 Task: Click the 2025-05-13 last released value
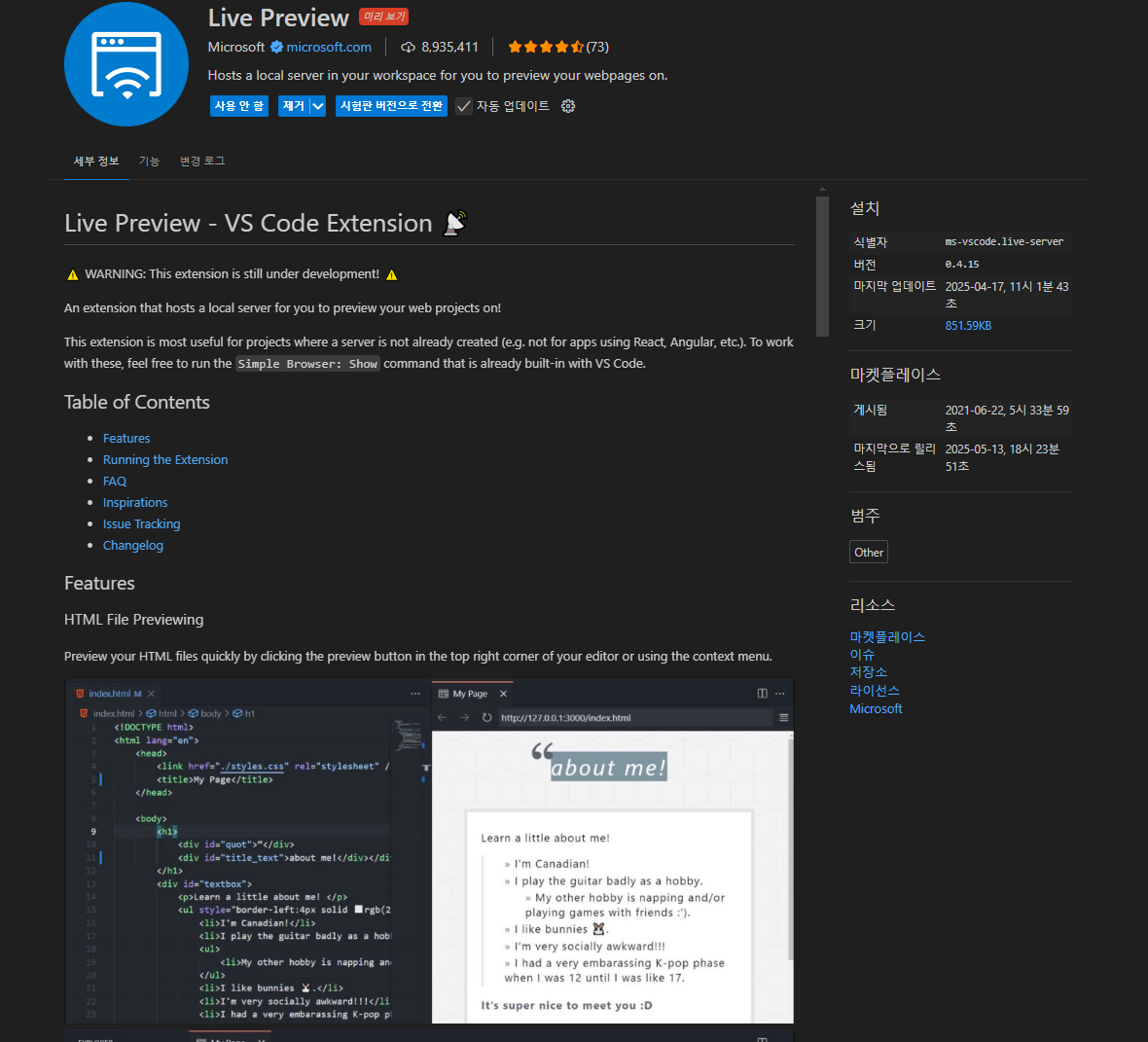pos(1001,457)
